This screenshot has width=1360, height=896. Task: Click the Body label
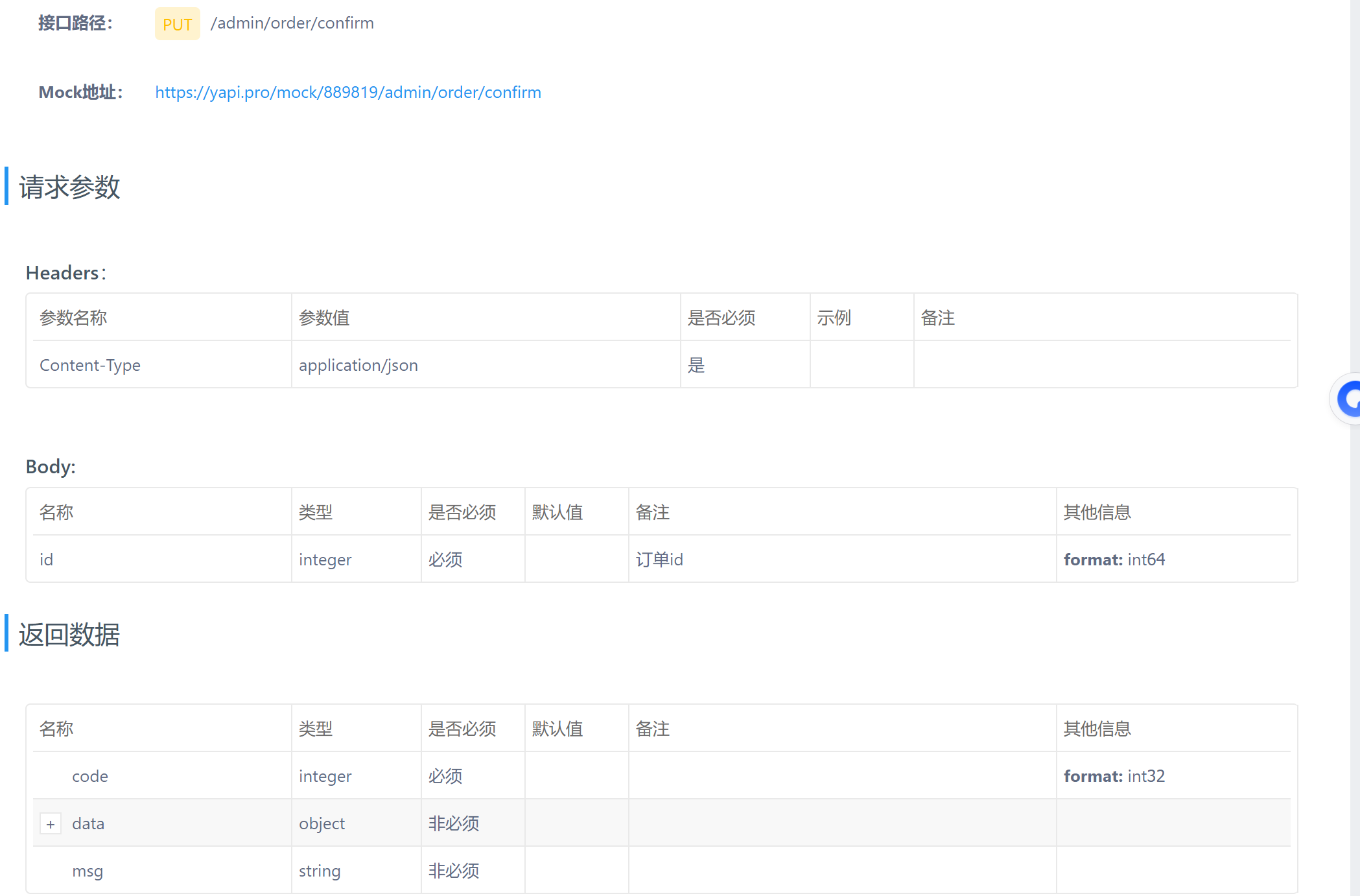click(51, 467)
